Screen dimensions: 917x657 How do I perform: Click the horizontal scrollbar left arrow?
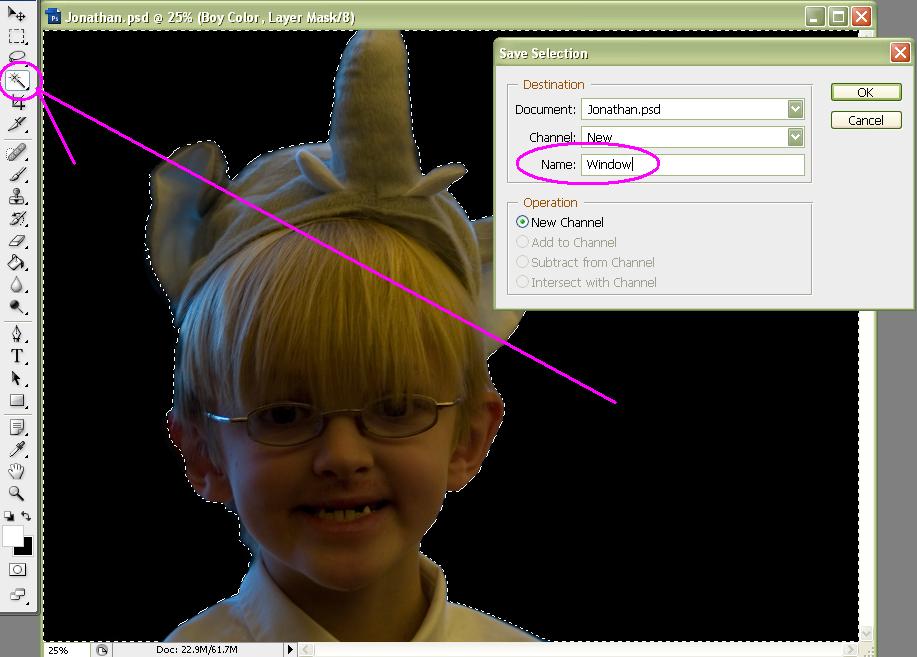pyautogui.click(x=306, y=649)
